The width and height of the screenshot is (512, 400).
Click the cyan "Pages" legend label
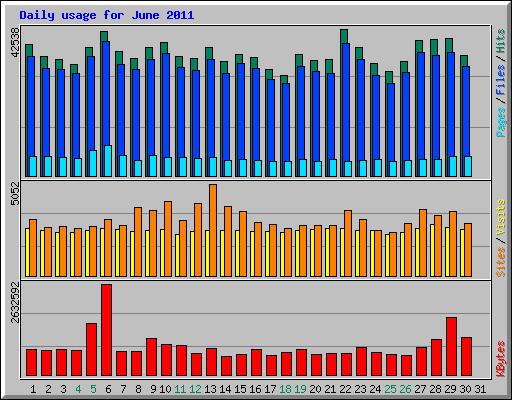tap(501, 122)
